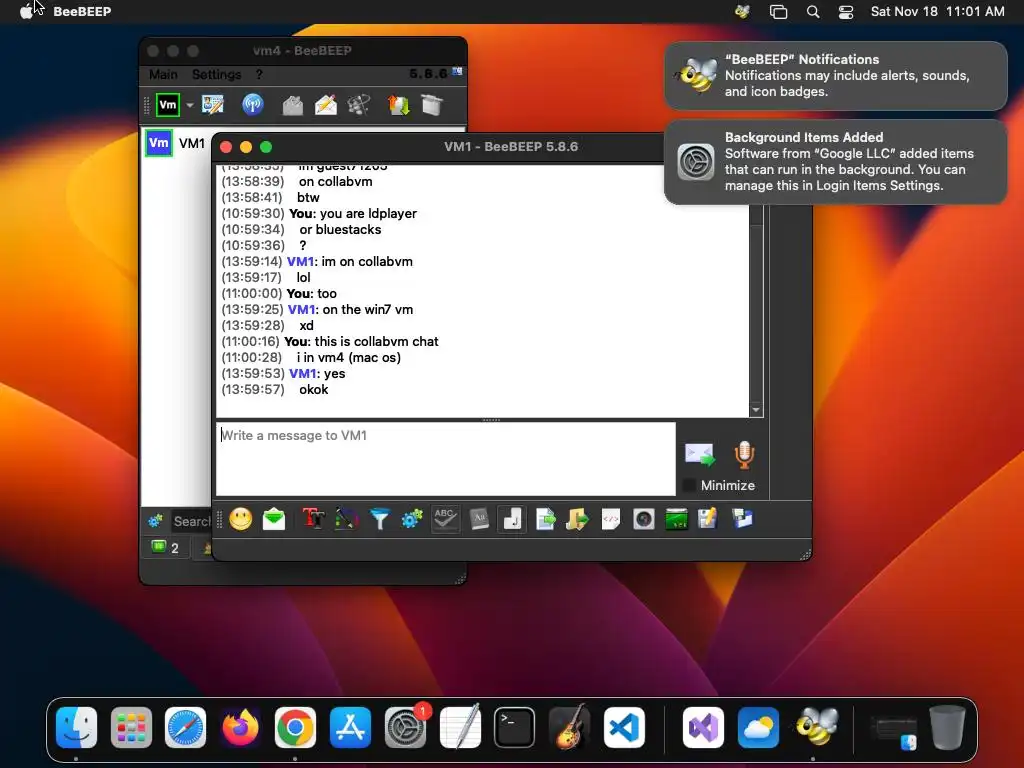Click the version flag icon next to 5.8.6
The width and height of the screenshot is (1024, 768).
coord(457,72)
